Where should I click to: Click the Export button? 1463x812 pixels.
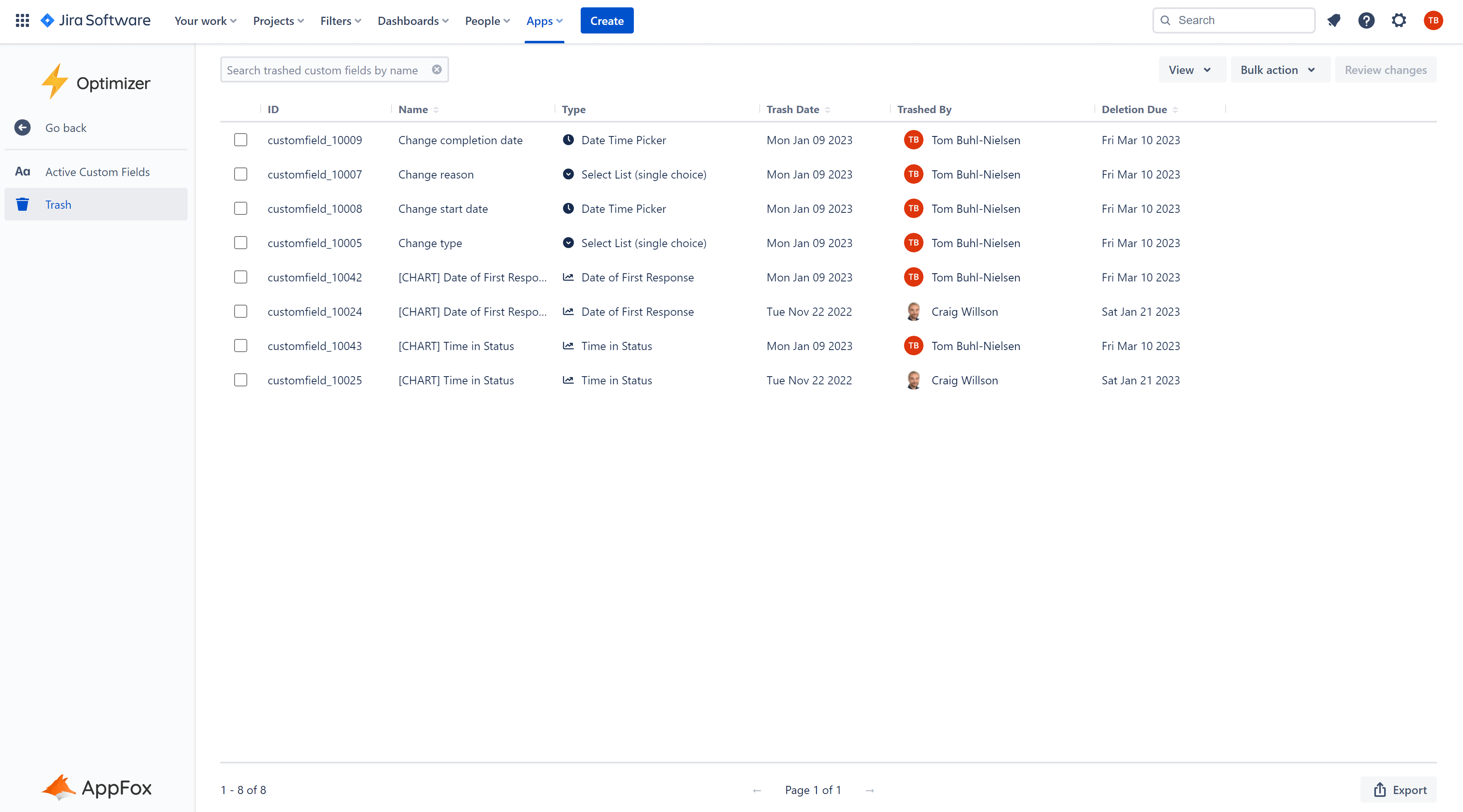click(x=1399, y=790)
